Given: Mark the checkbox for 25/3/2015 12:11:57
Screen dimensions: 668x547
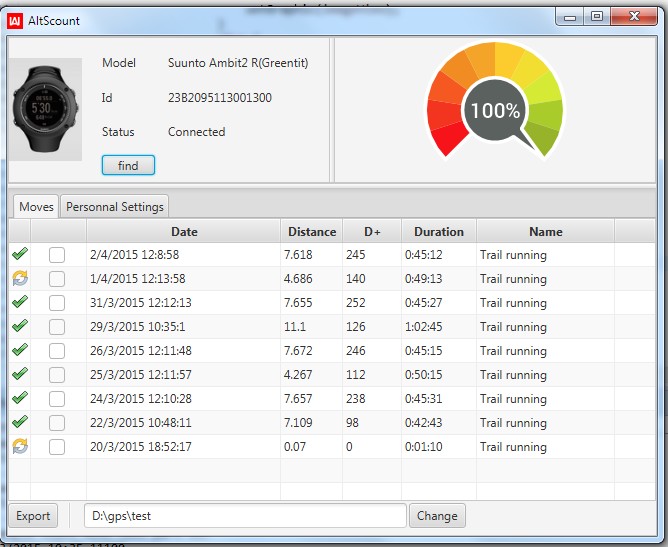Looking at the screenshot, I should click(x=57, y=375).
